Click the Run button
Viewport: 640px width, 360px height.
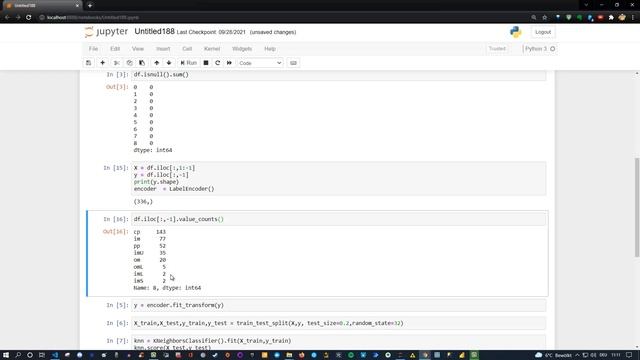[x=189, y=63]
